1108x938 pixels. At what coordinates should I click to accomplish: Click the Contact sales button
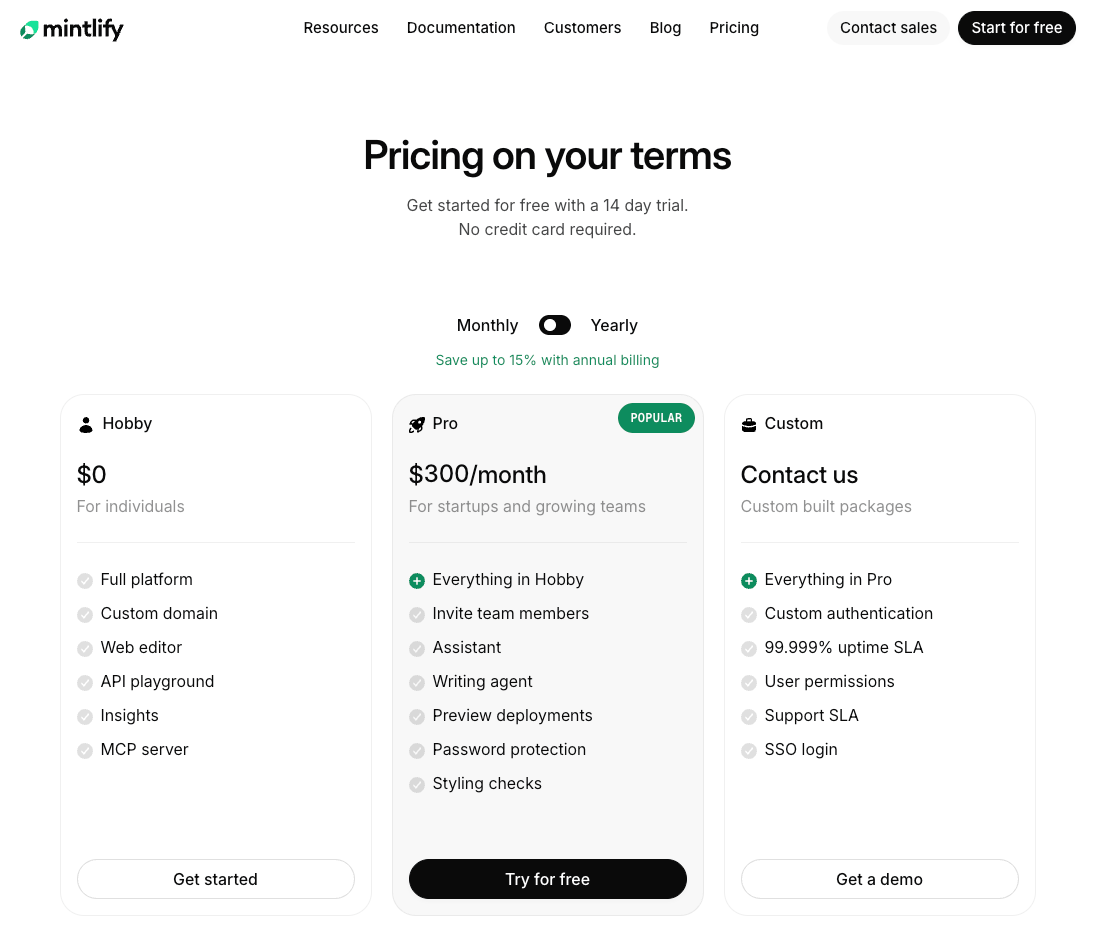pyautogui.click(x=888, y=28)
